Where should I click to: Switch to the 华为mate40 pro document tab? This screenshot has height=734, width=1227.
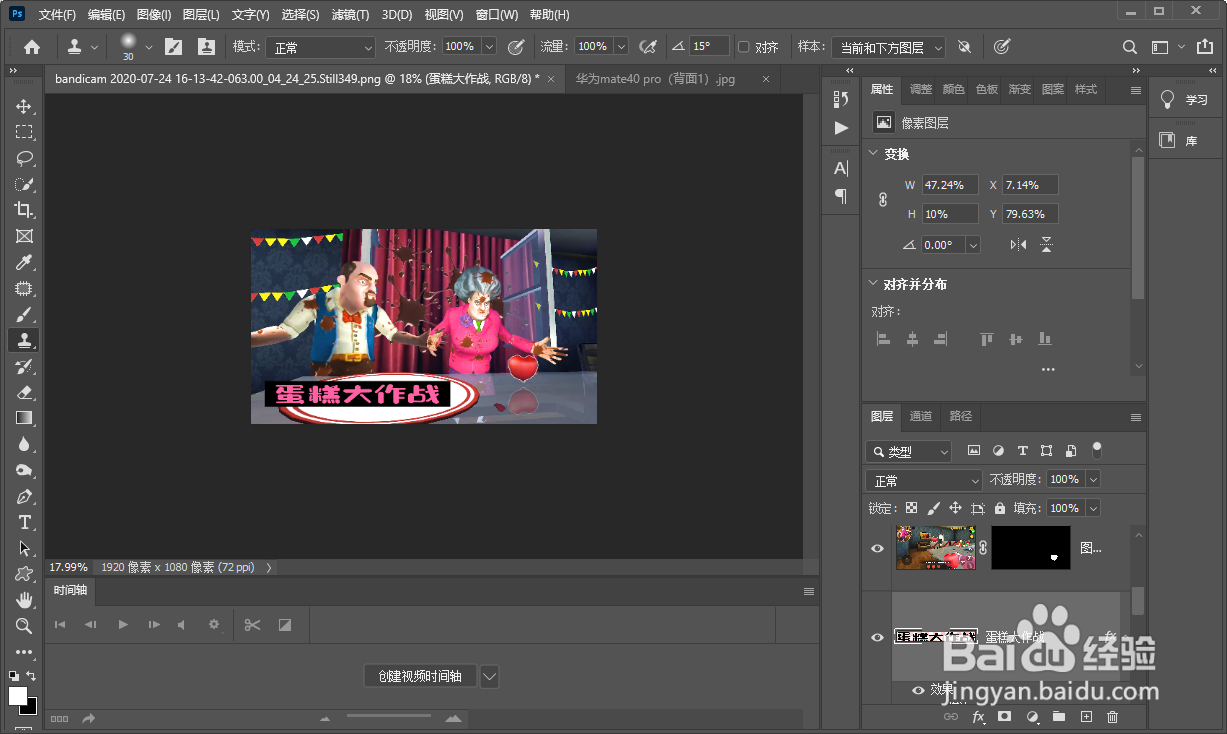(655, 79)
